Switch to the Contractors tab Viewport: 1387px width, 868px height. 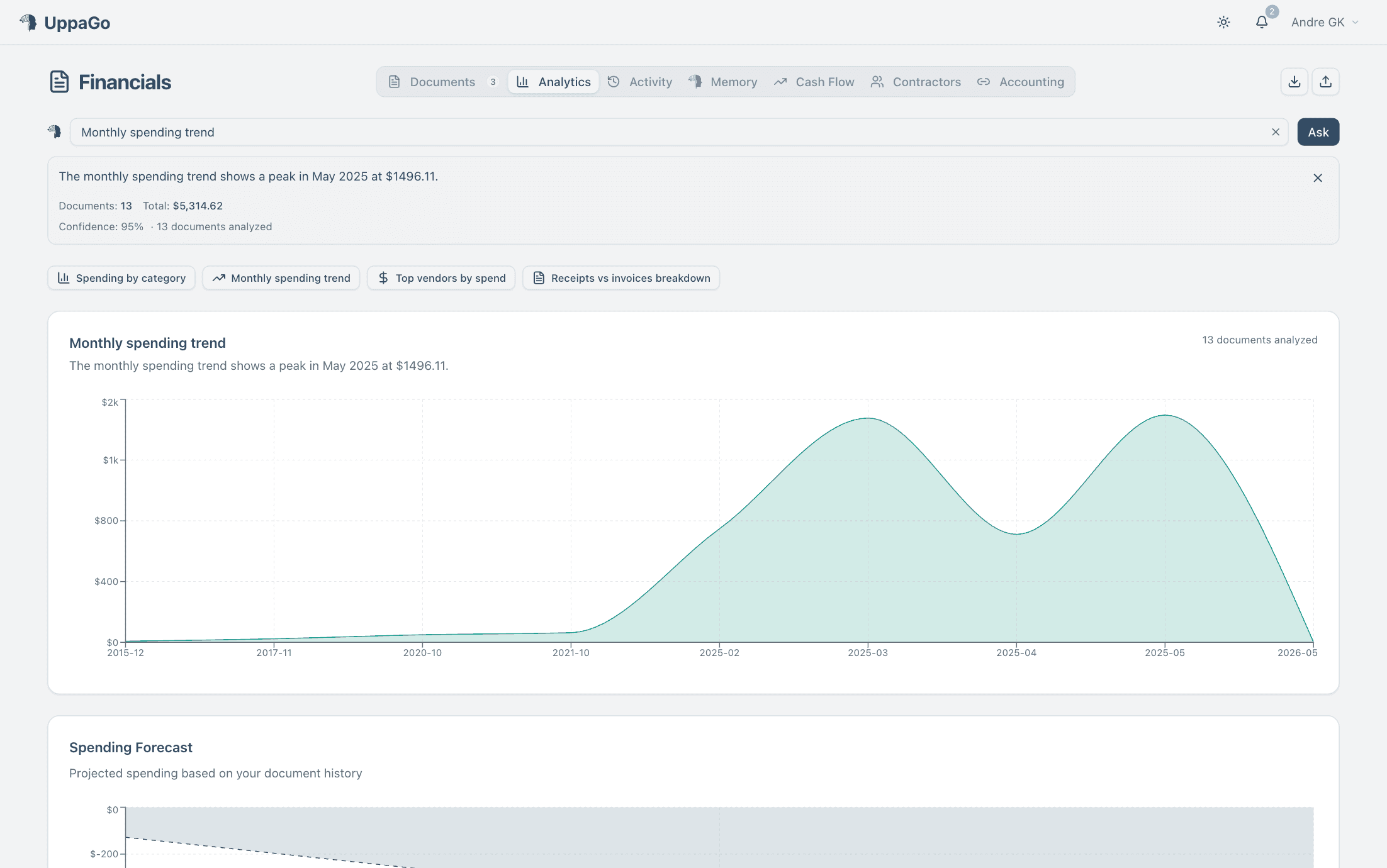click(916, 82)
